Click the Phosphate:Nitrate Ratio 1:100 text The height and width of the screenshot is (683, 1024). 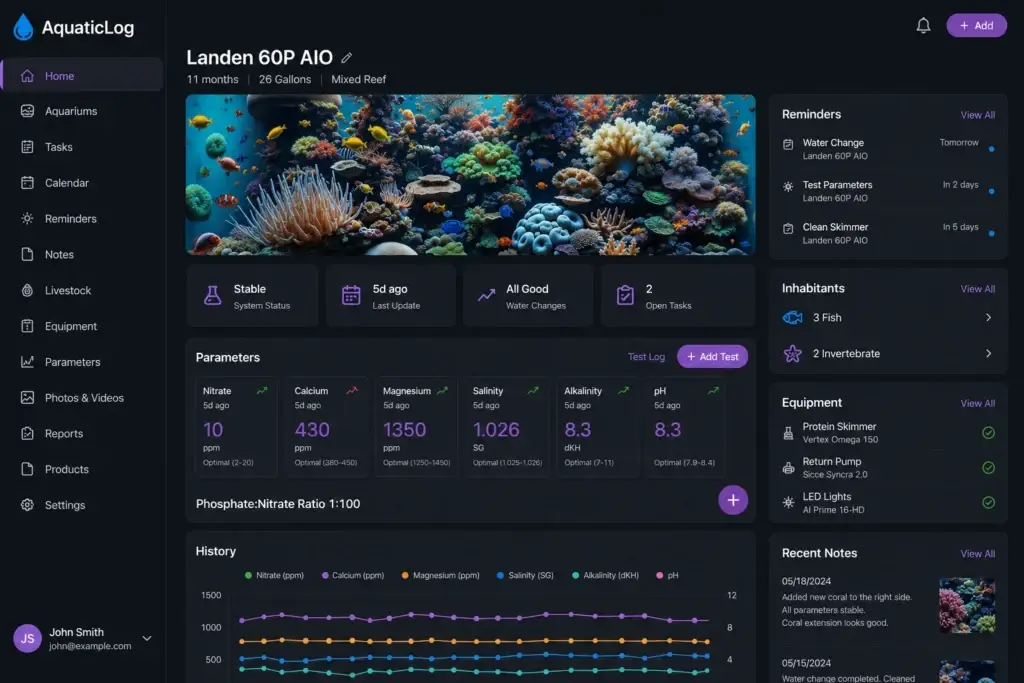(x=278, y=504)
